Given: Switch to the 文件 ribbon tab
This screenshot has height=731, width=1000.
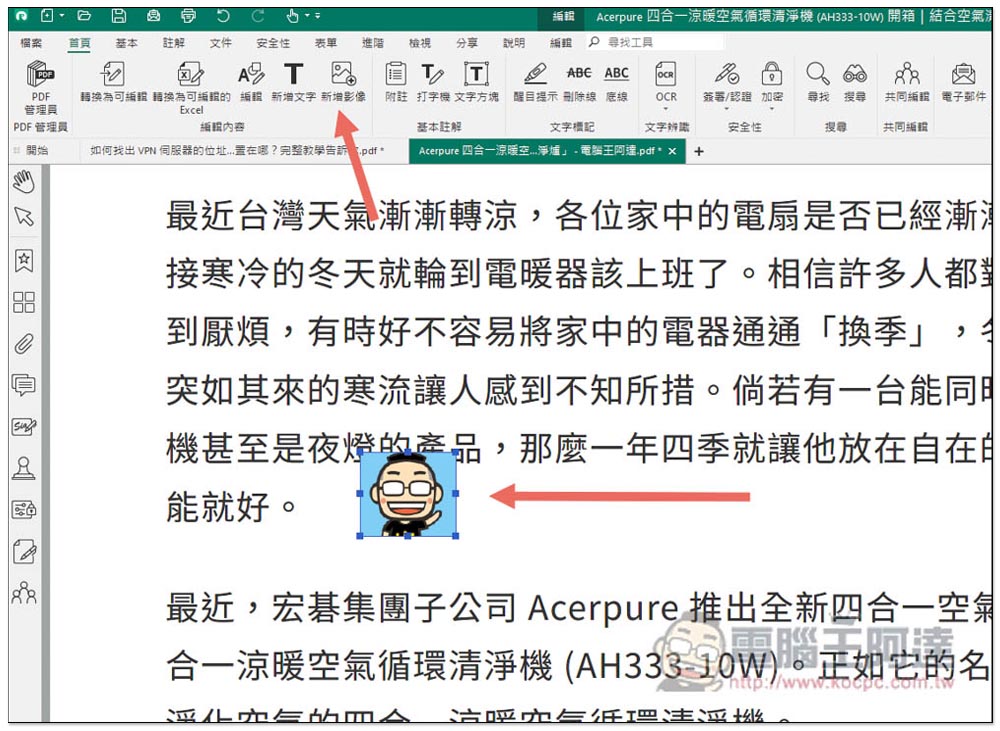Looking at the screenshot, I should 221,43.
